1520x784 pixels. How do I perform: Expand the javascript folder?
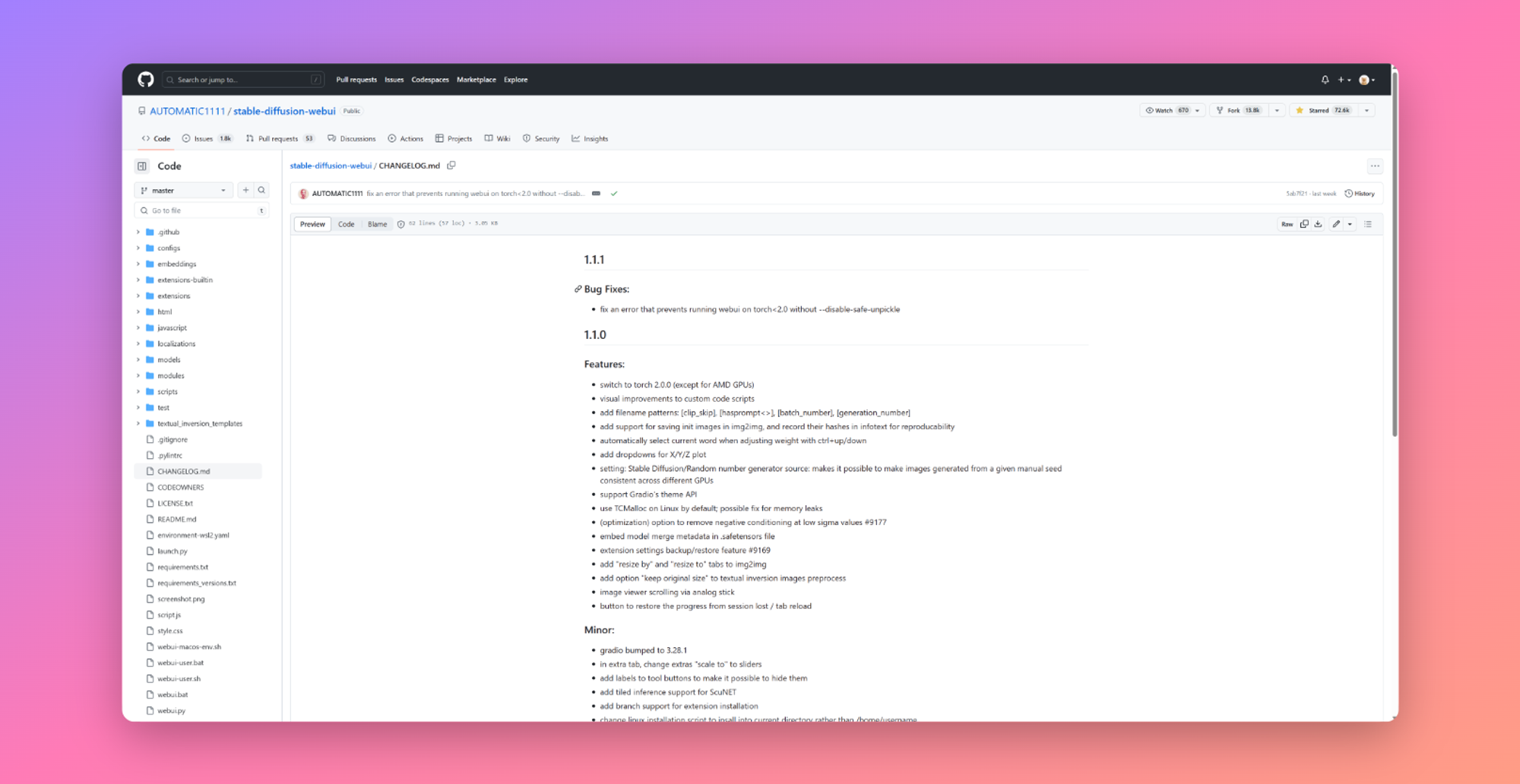point(138,328)
